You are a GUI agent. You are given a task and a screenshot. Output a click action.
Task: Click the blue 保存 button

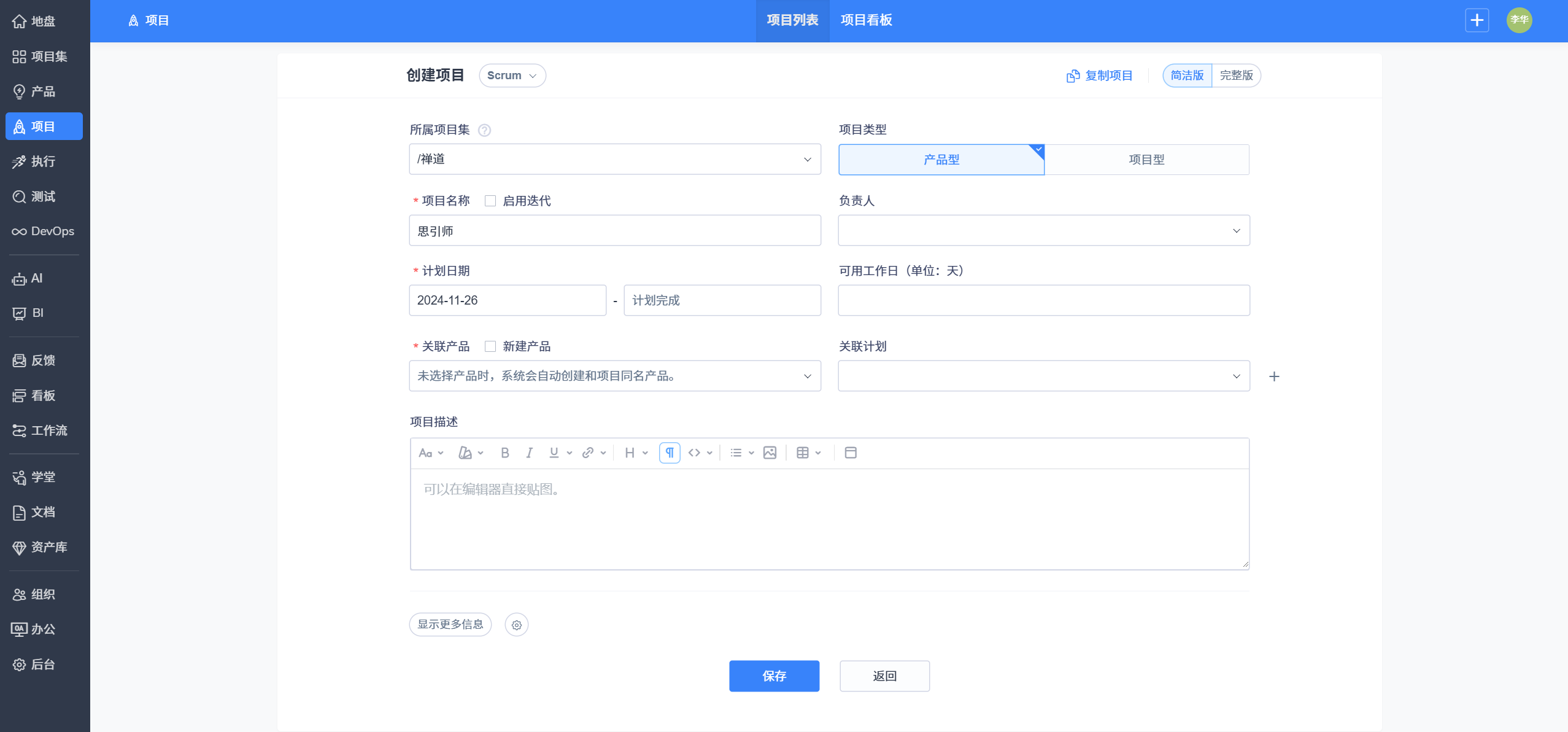(774, 676)
